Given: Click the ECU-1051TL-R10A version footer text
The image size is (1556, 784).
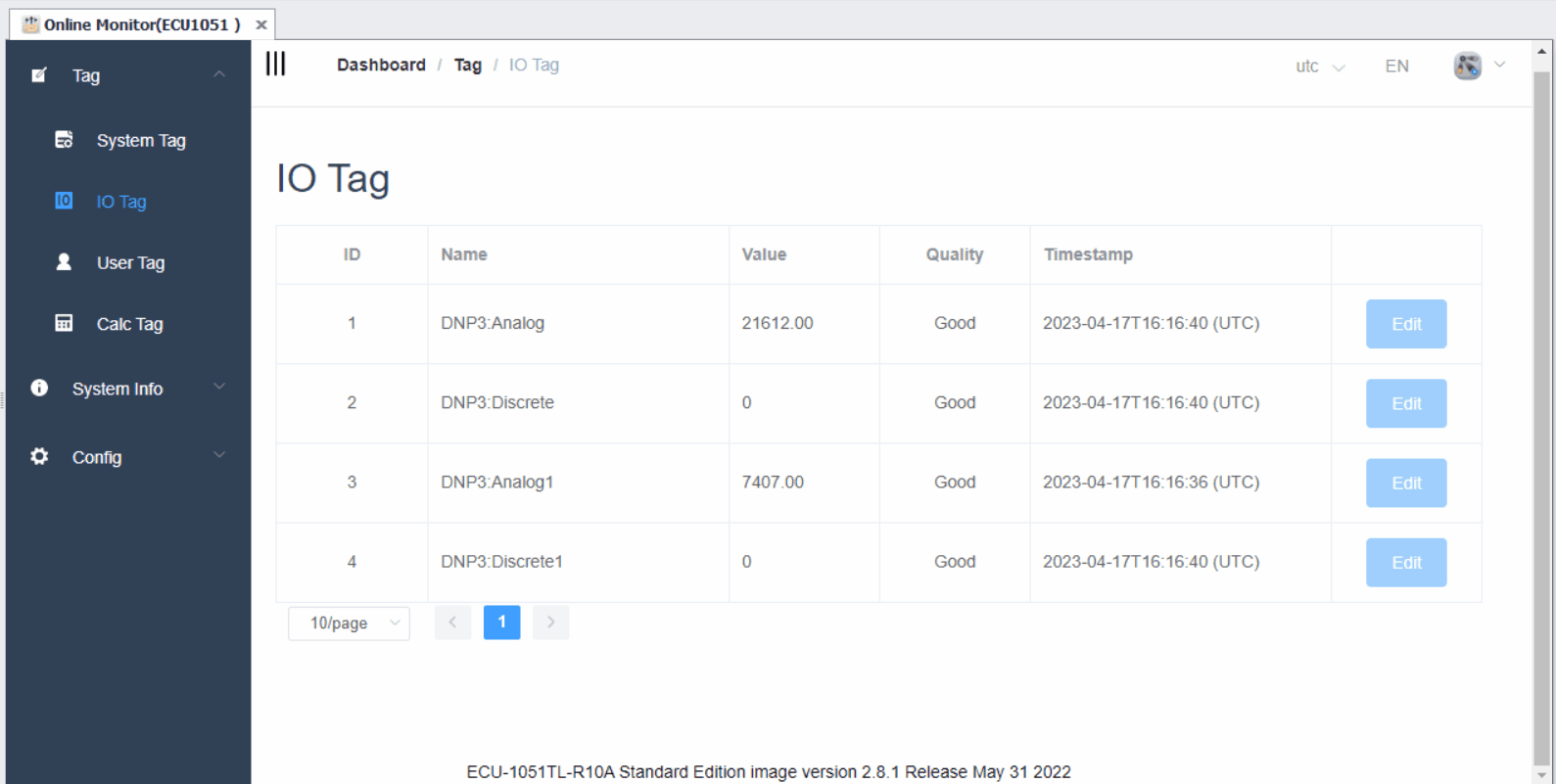Looking at the screenshot, I should point(769,771).
